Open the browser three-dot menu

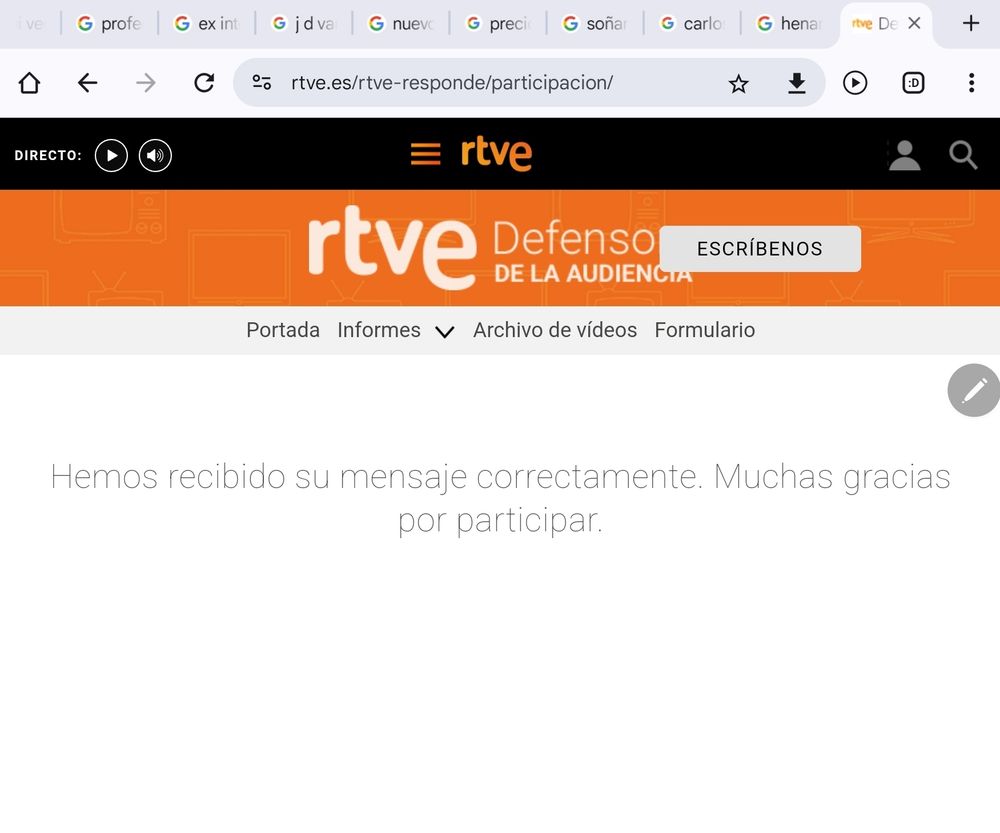(x=971, y=83)
